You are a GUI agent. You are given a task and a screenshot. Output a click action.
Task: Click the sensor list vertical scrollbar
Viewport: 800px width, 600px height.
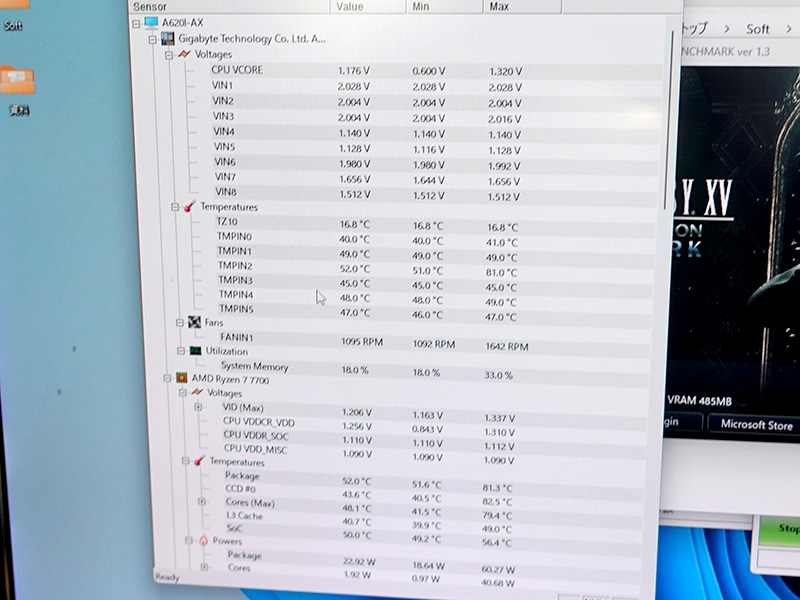(671, 120)
